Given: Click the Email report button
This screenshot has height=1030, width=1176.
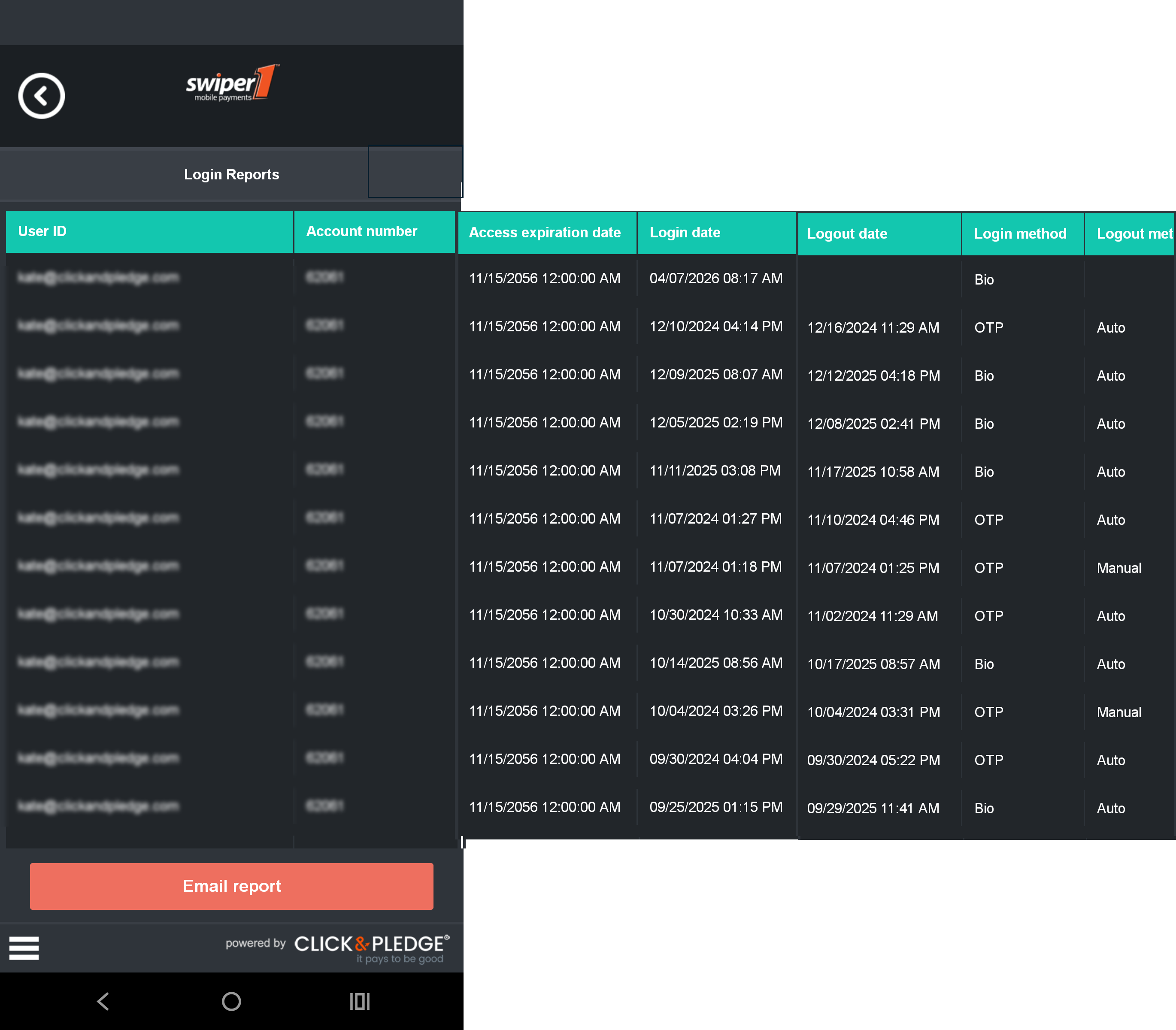Looking at the screenshot, I should (232, 886).
